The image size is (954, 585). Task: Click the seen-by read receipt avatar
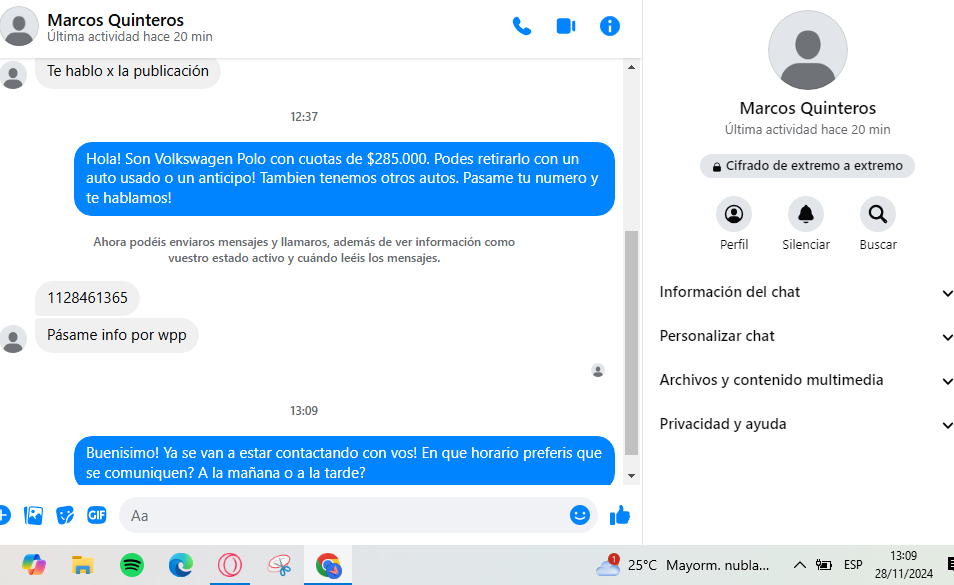click(x=598, y=370)
